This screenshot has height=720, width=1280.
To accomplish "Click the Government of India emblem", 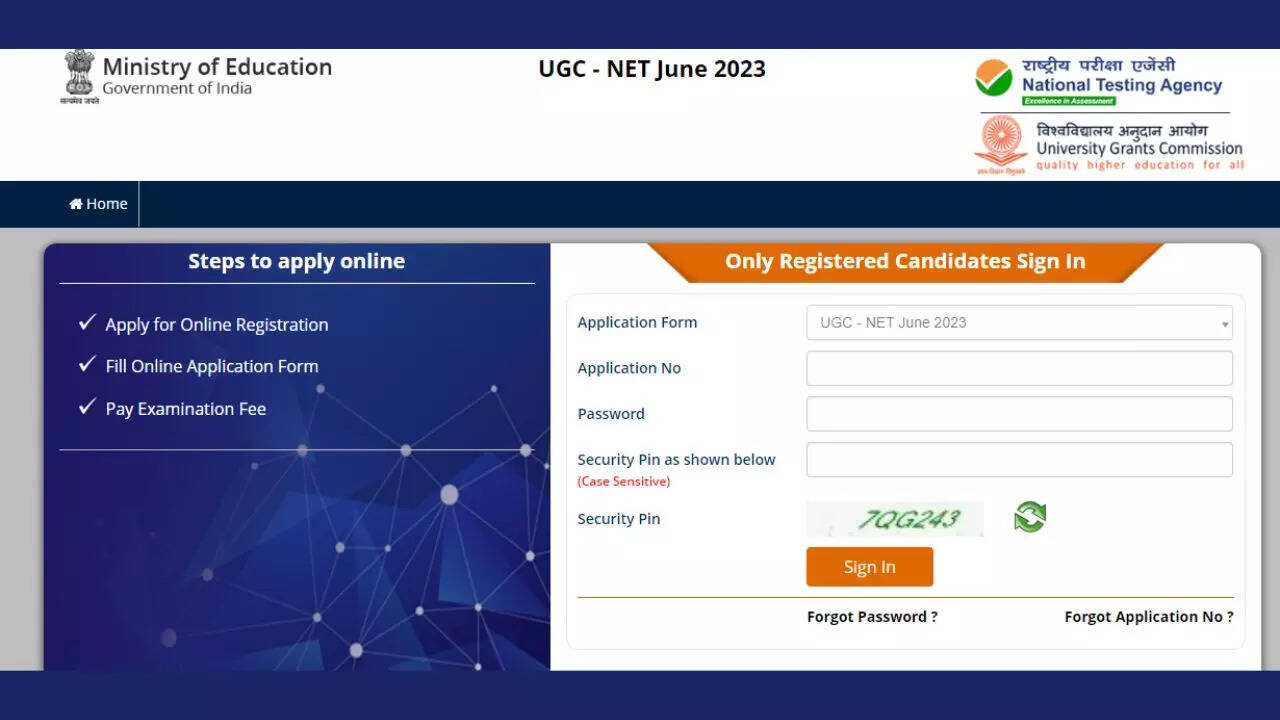I will coord(79,75).
